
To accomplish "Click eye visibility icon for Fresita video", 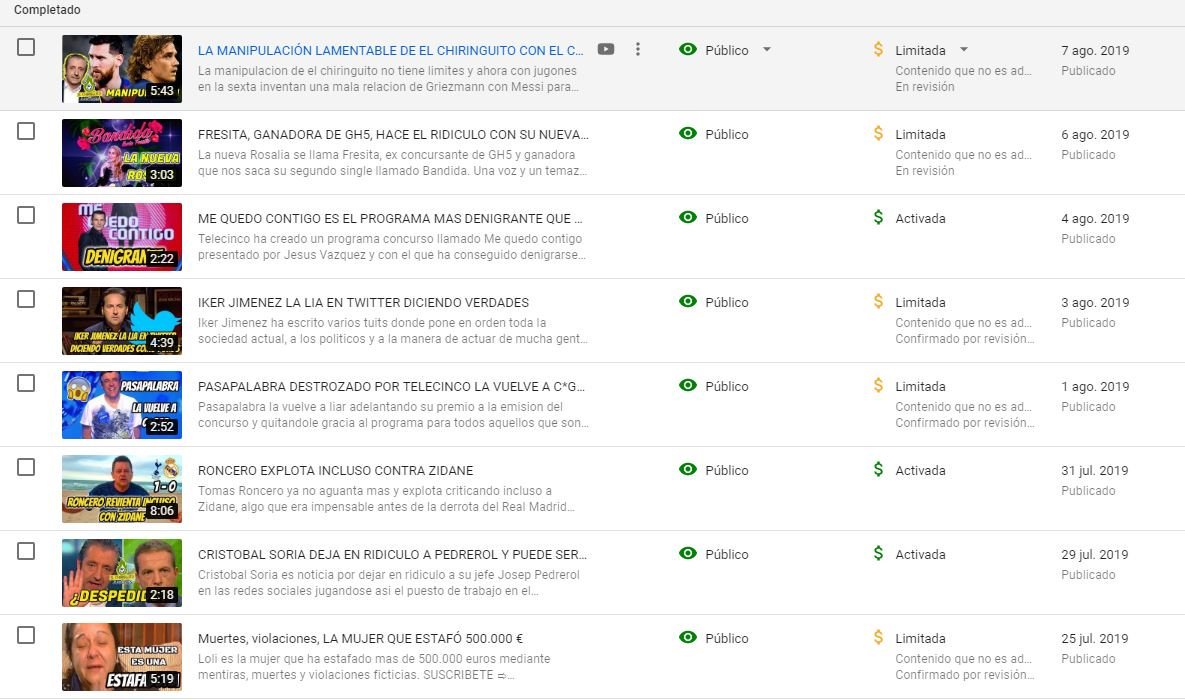I will click(688, 133).
